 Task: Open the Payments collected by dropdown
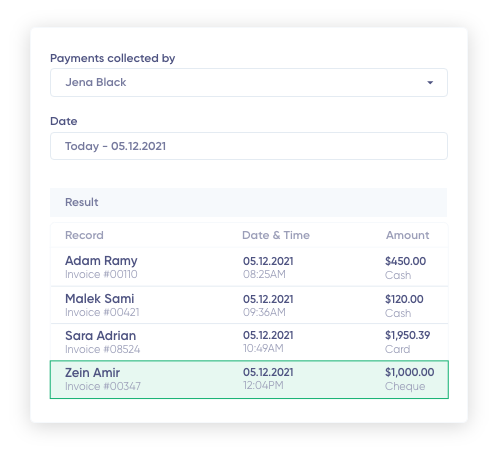pyautogui.click(x=249, y=82)
